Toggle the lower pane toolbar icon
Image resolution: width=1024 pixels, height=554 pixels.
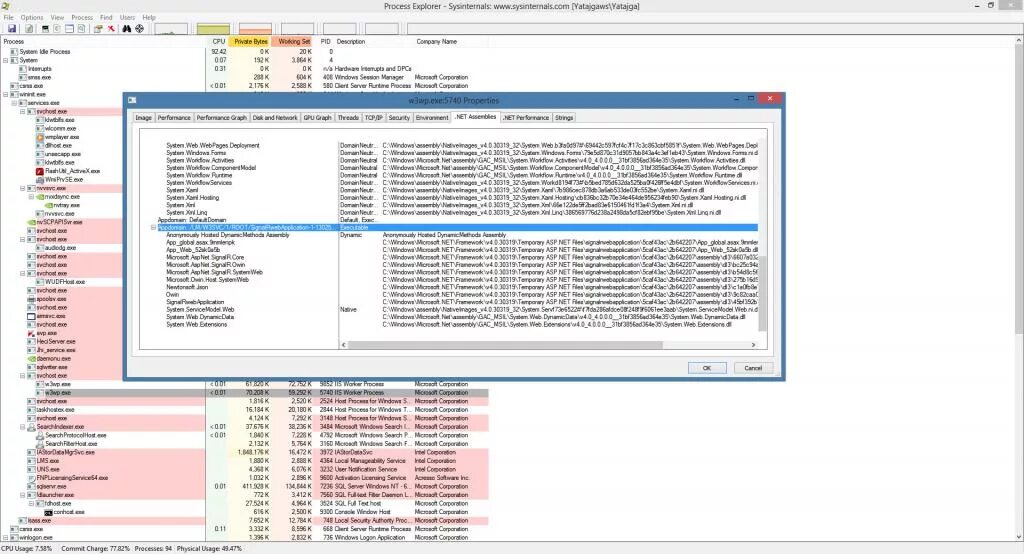(69, 29)
